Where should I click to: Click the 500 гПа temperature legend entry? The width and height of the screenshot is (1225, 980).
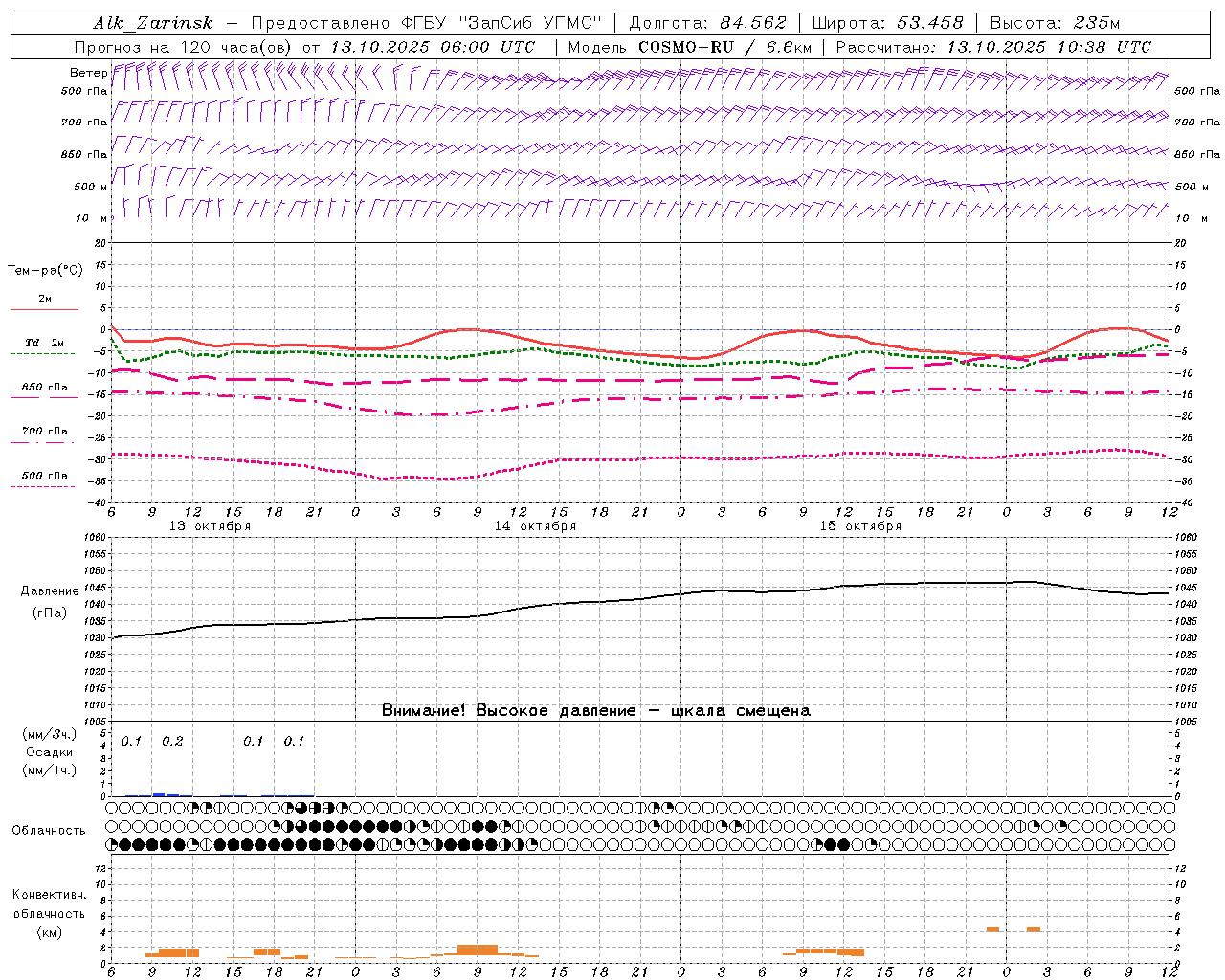tap(45, 476)
